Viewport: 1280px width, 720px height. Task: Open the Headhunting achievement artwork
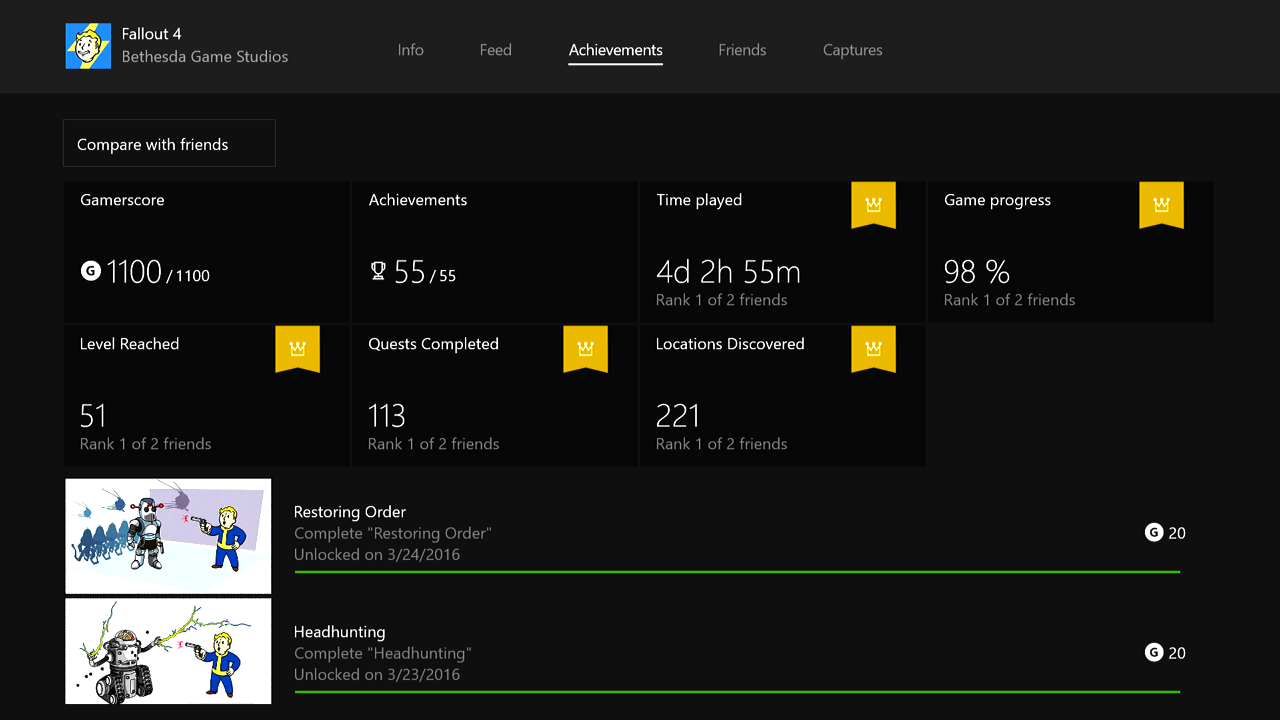click(x=168, y=651)
